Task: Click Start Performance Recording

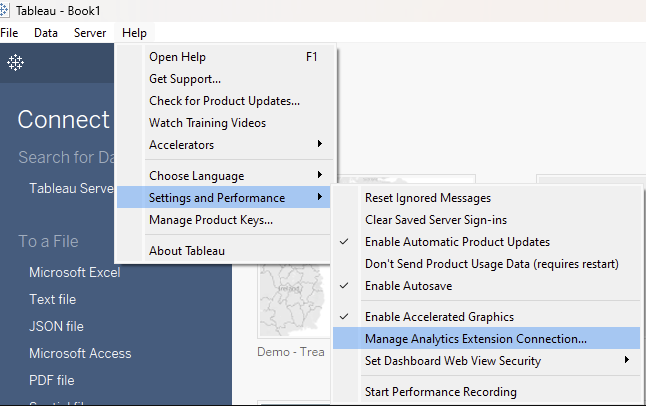Action: (x=440, y=392)
